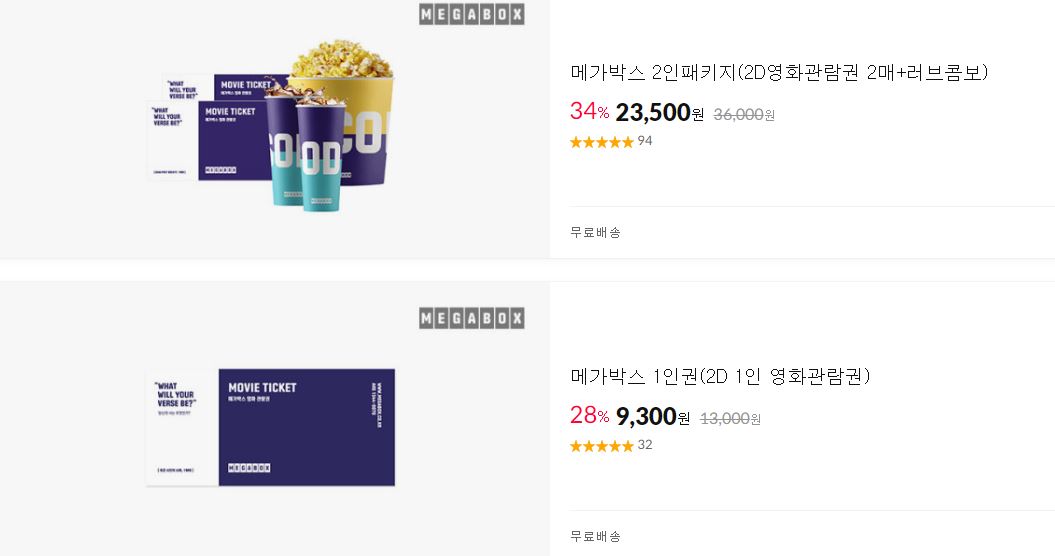Open the 메가박스 1인권 product title
Viewport: 1055px width, 556px height.
pyautogui.click(x=720, y=376)
